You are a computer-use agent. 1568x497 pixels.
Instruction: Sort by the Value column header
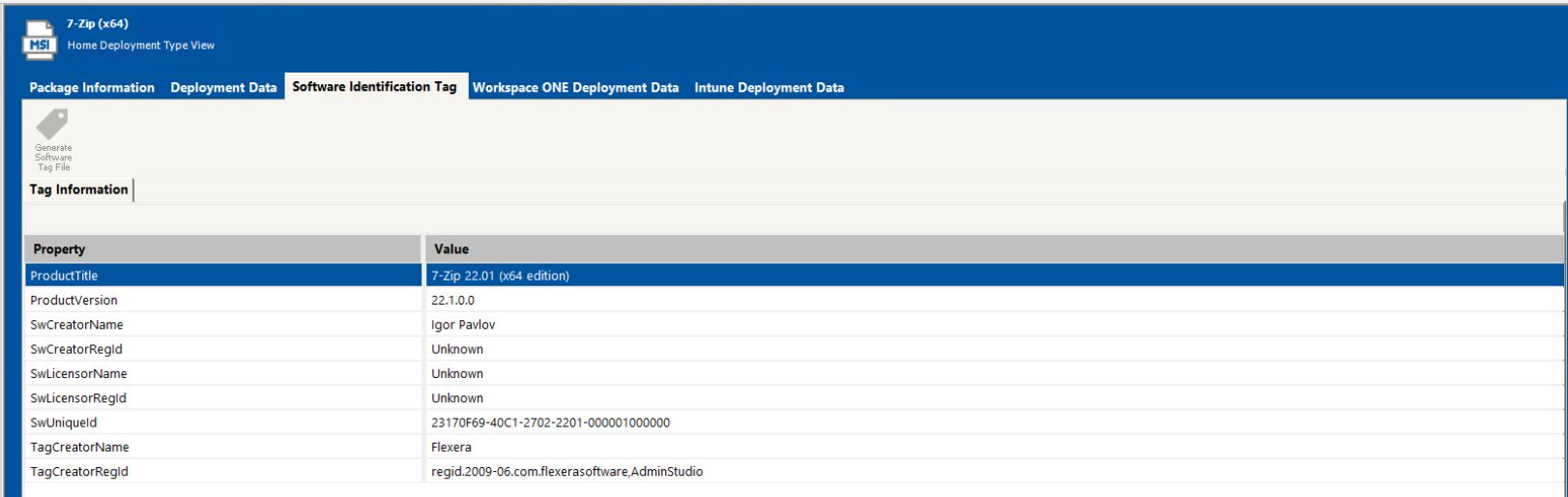point(994,249)
